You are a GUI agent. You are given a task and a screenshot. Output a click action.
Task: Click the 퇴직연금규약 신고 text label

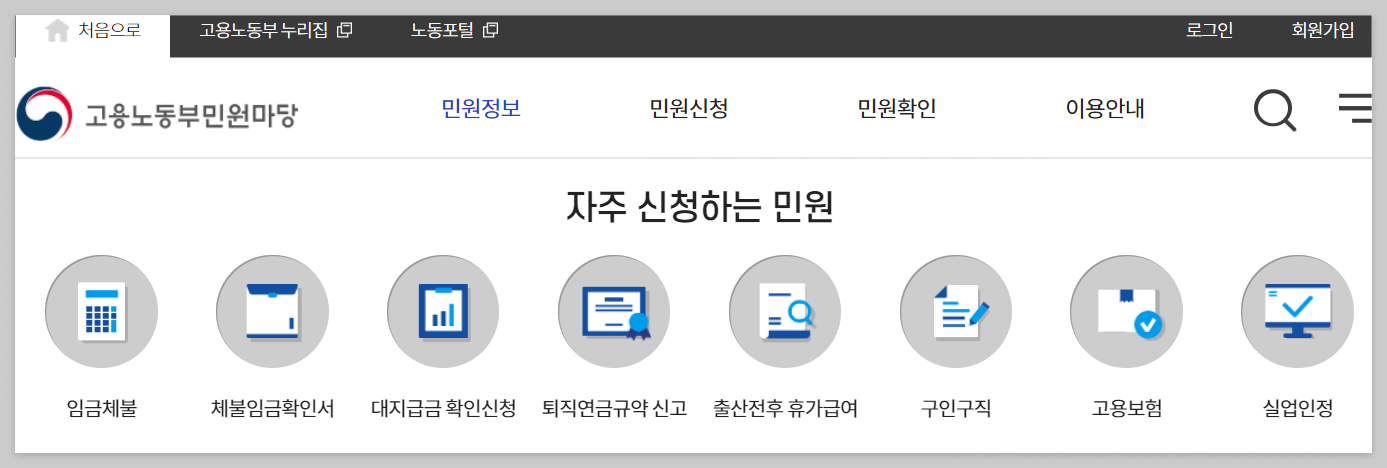point(614,409)
